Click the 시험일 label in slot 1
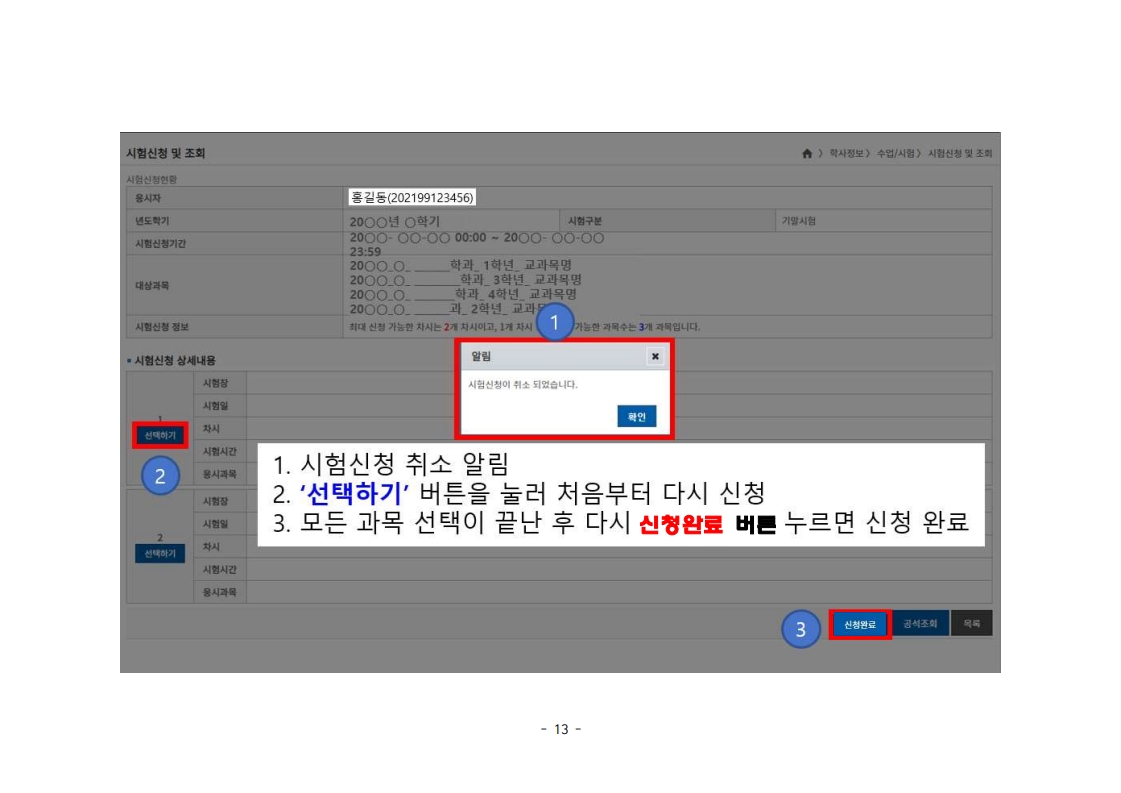The image size is (1121, 793). [215, 406]
